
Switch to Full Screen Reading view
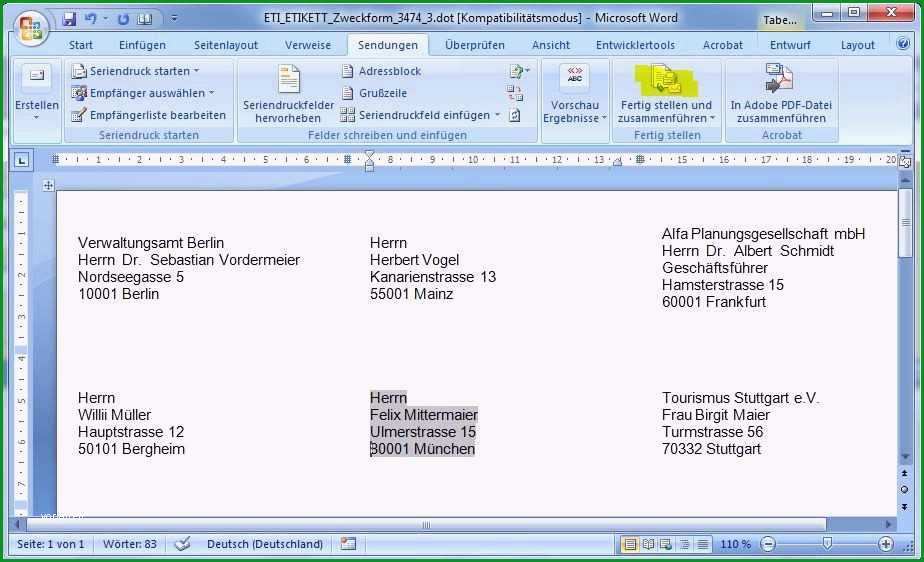pyautogui.click(x=648, y=544)
